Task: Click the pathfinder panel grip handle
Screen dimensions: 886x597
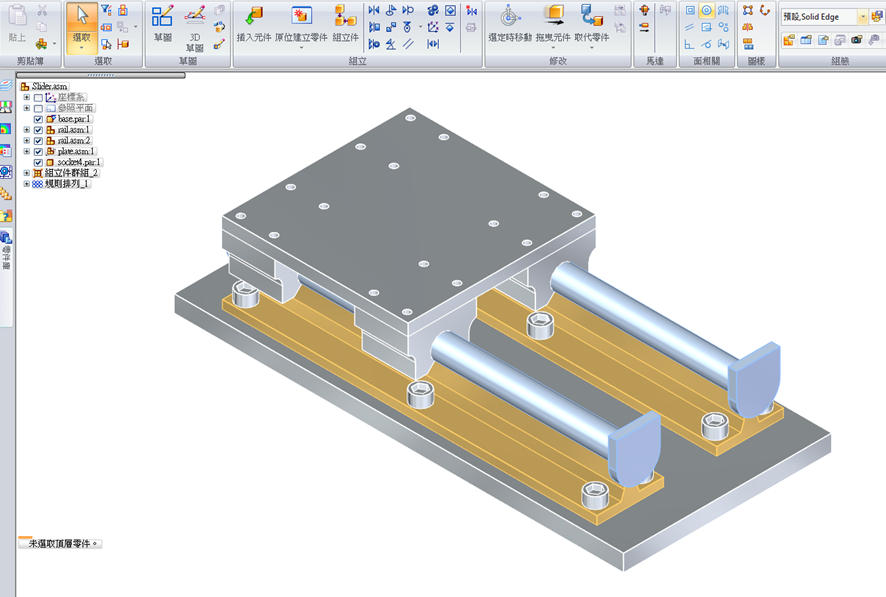Action: 101,75
